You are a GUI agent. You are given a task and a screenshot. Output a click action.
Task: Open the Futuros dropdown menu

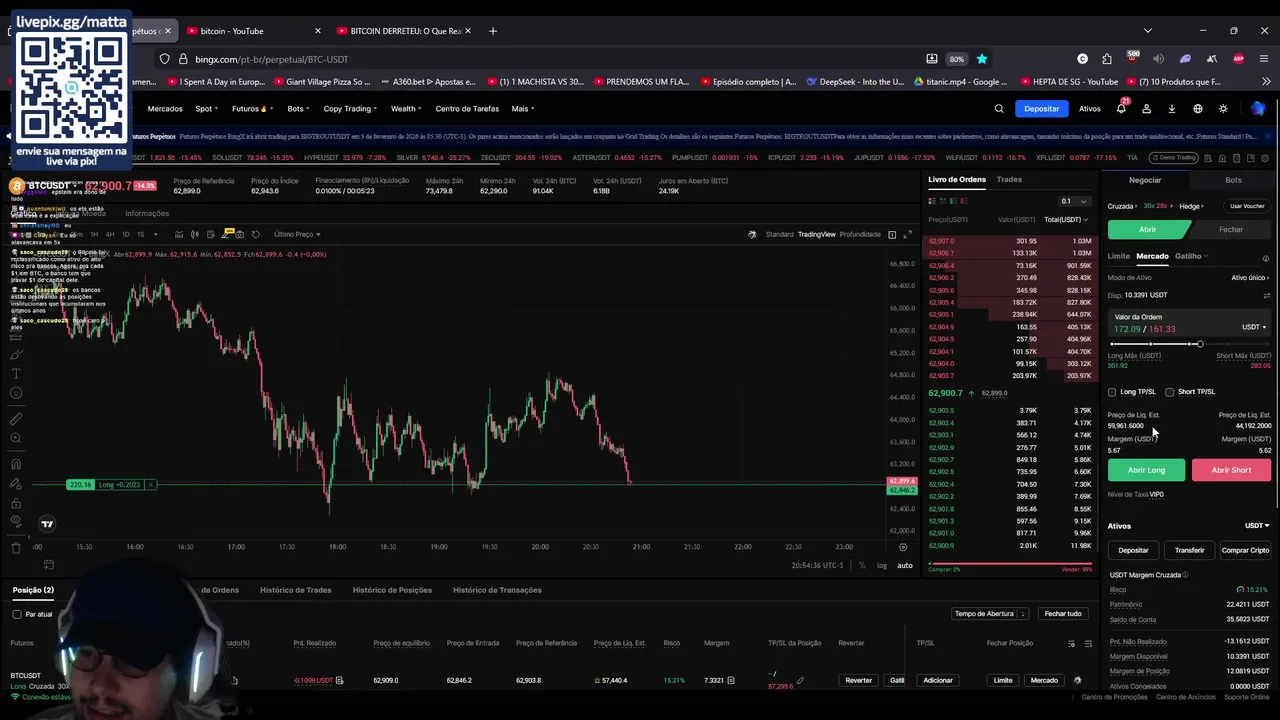point(250,109)
